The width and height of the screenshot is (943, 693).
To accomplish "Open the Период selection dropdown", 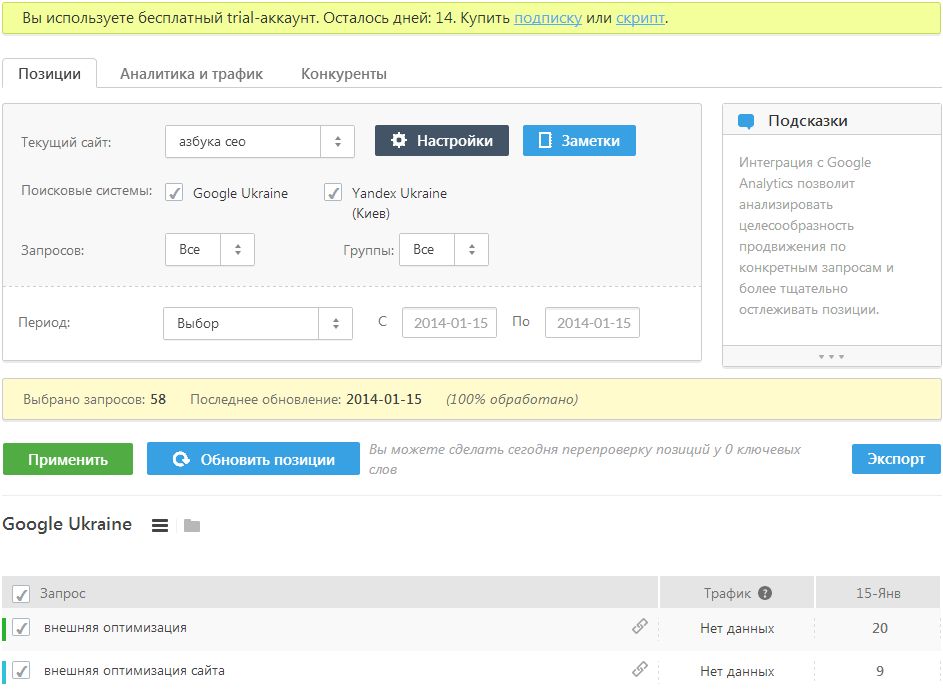I will pos(257,323).
